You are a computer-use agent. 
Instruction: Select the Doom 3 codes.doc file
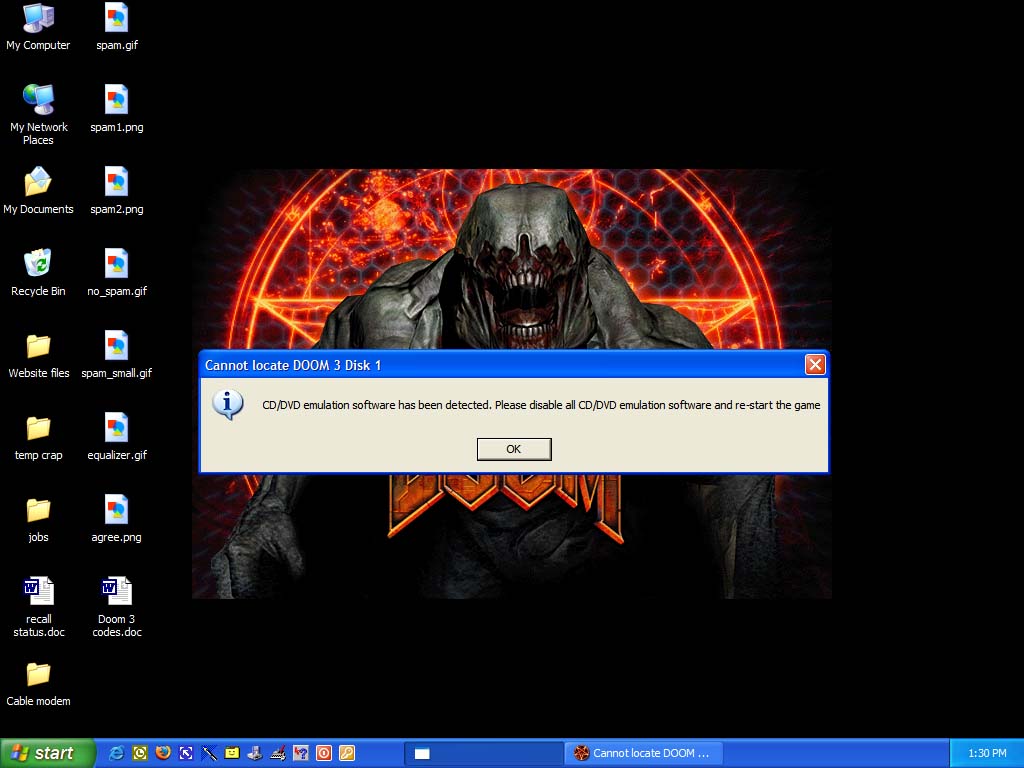click(x=116, y=592)
